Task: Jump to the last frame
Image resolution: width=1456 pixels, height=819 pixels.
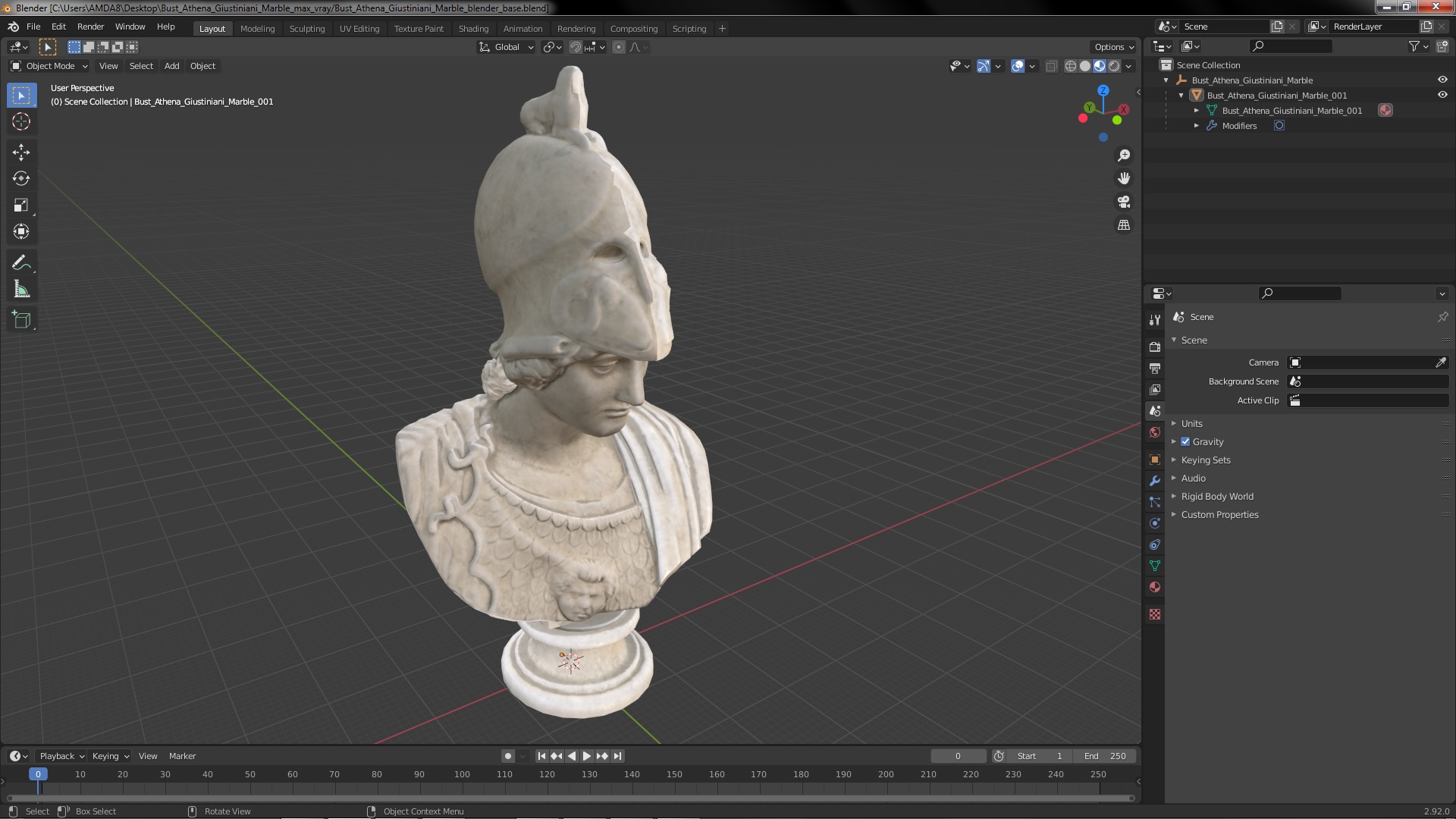Action: point(618,756)
